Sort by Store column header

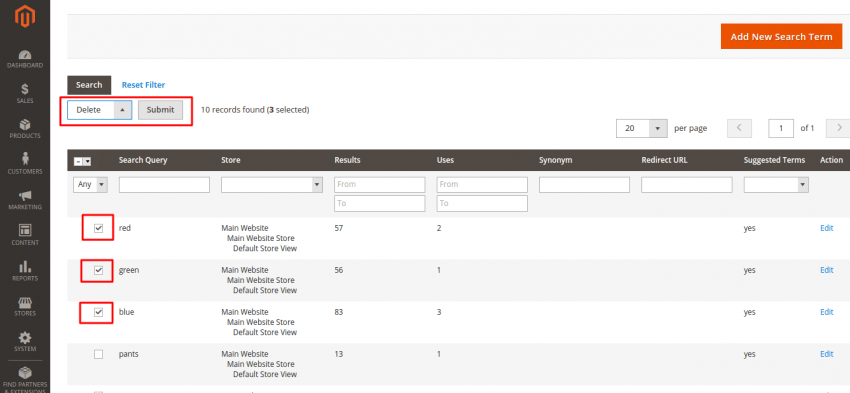point(230,160)
